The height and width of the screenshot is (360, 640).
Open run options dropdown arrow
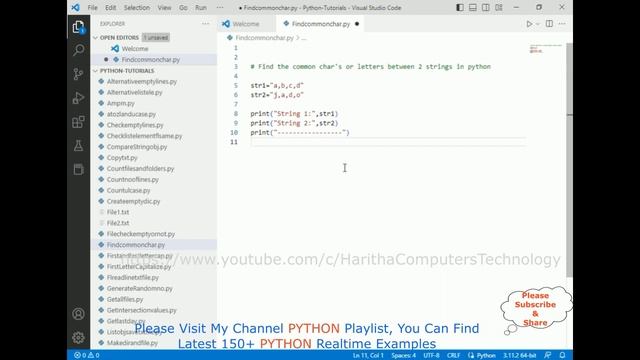(x=538, y=24)
